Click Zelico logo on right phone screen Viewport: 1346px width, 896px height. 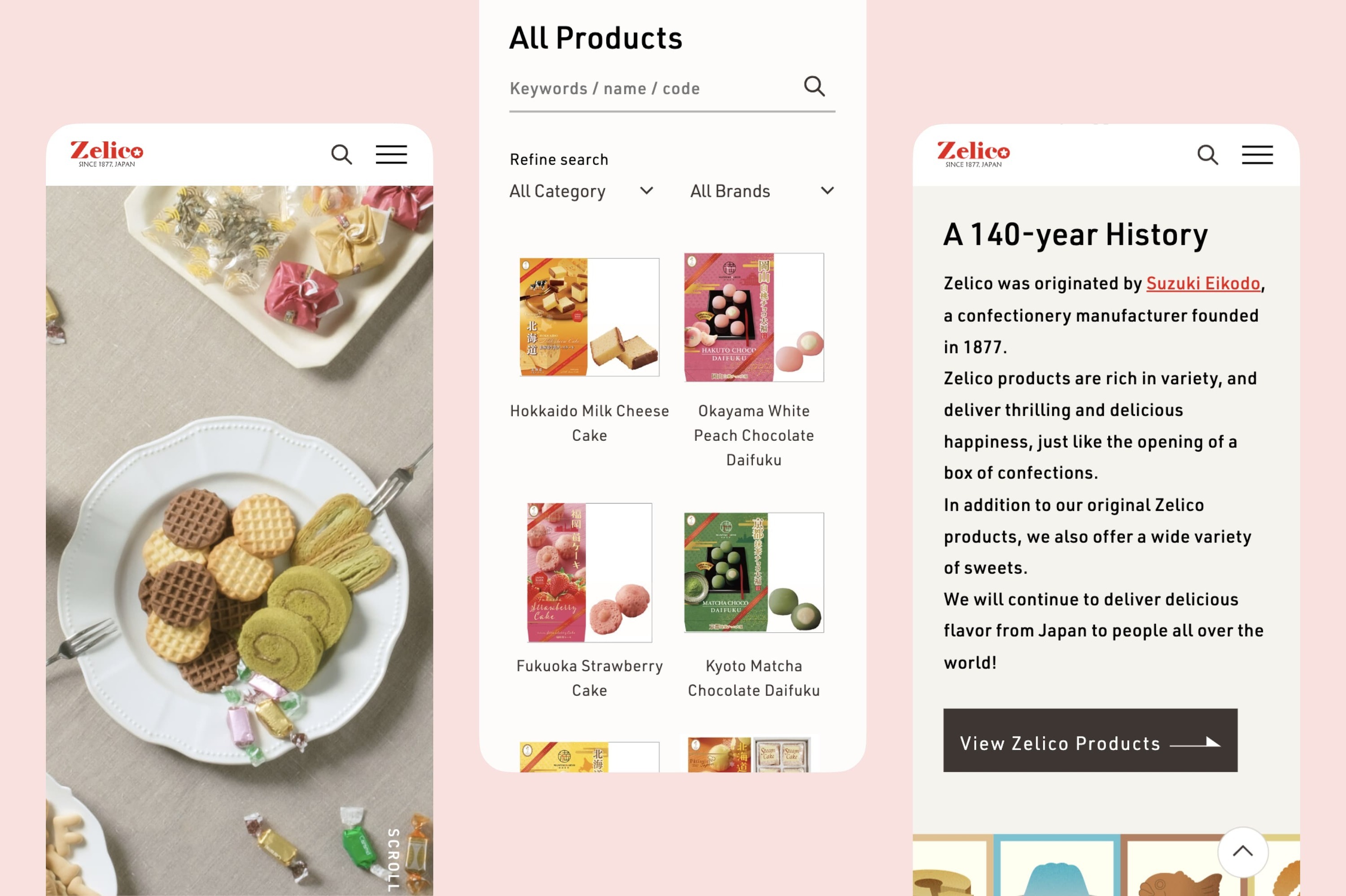[973, 153]
